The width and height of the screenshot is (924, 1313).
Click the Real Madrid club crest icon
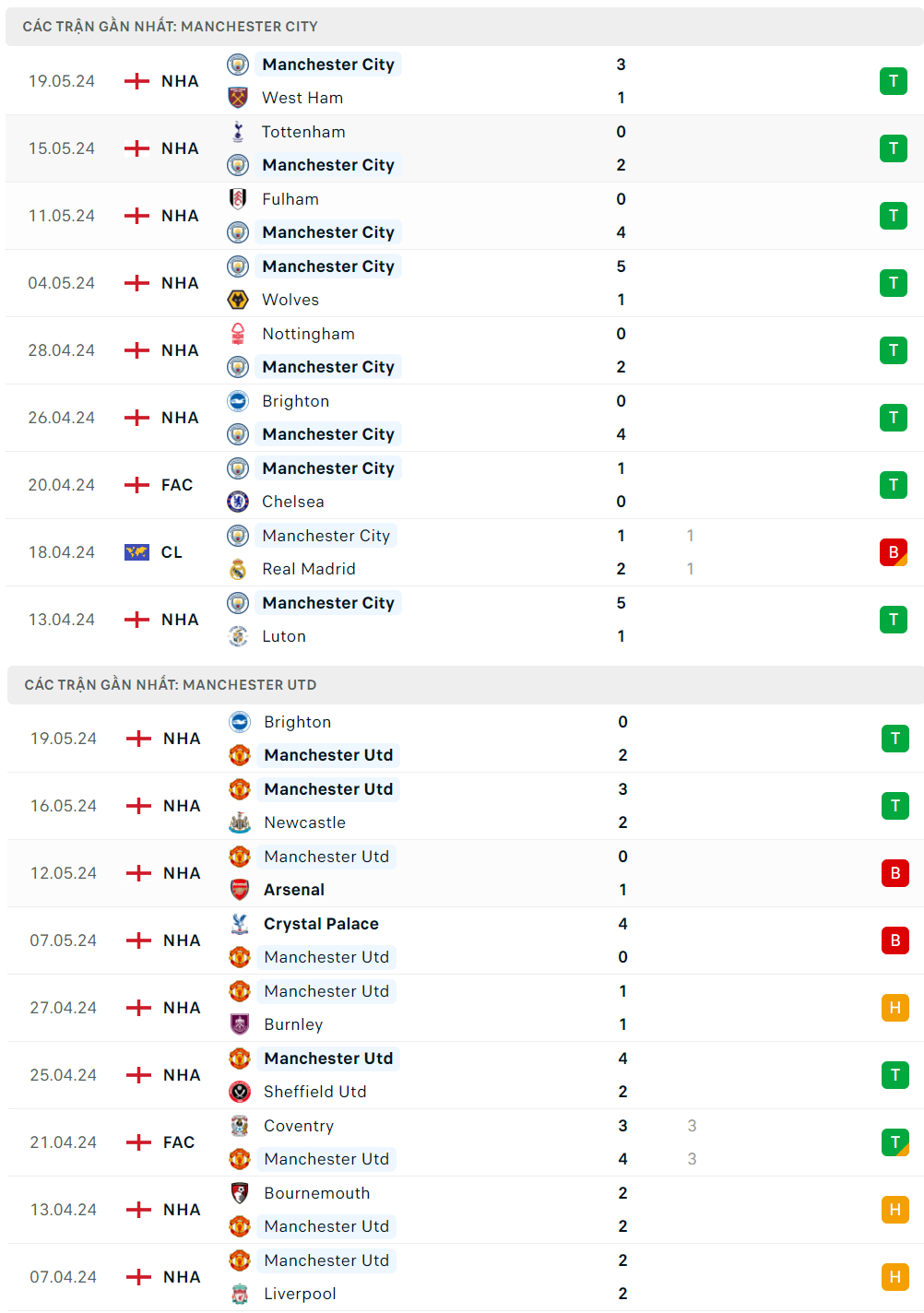[238, 569]
